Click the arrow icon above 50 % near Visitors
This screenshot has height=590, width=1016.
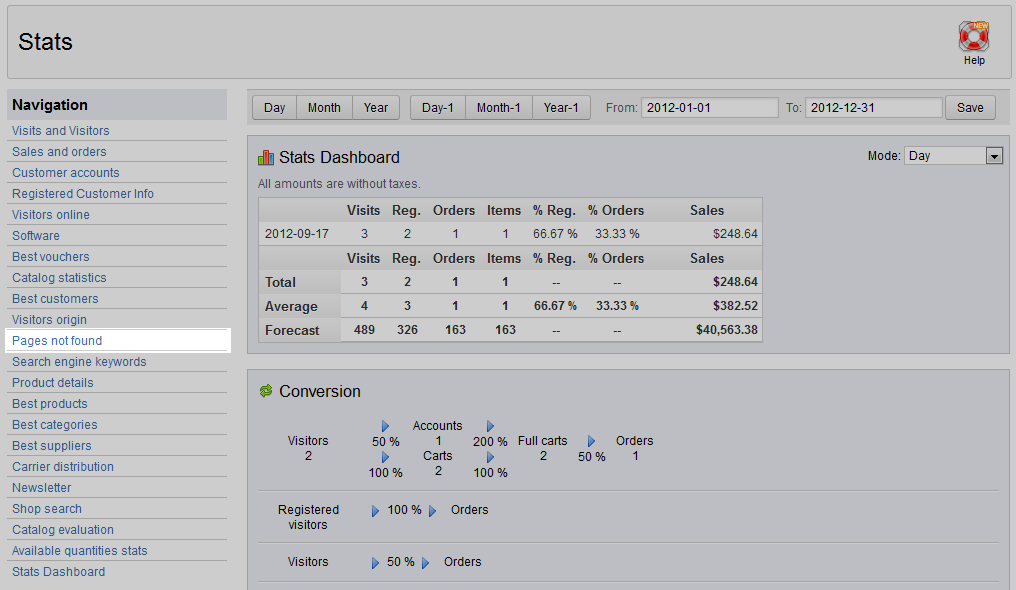click(x=386, y=426)
